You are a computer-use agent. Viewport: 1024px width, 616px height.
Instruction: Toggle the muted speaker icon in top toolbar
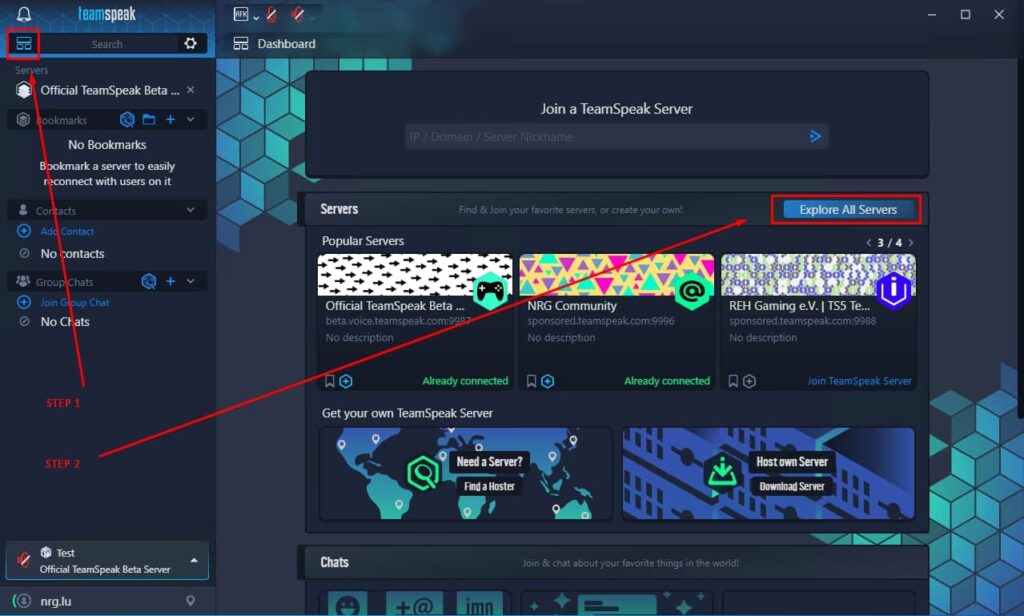[x=298, y=14]
